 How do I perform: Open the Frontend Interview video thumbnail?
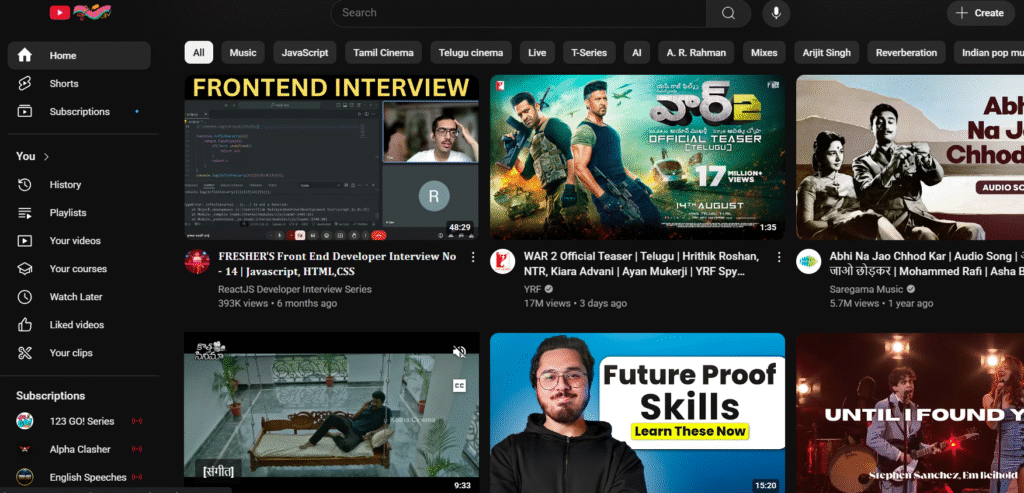[x=332, y=157]
